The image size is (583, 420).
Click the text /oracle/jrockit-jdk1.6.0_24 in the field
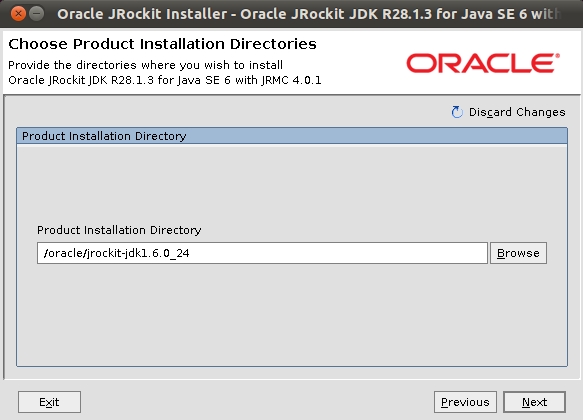(x=116, y=253)
